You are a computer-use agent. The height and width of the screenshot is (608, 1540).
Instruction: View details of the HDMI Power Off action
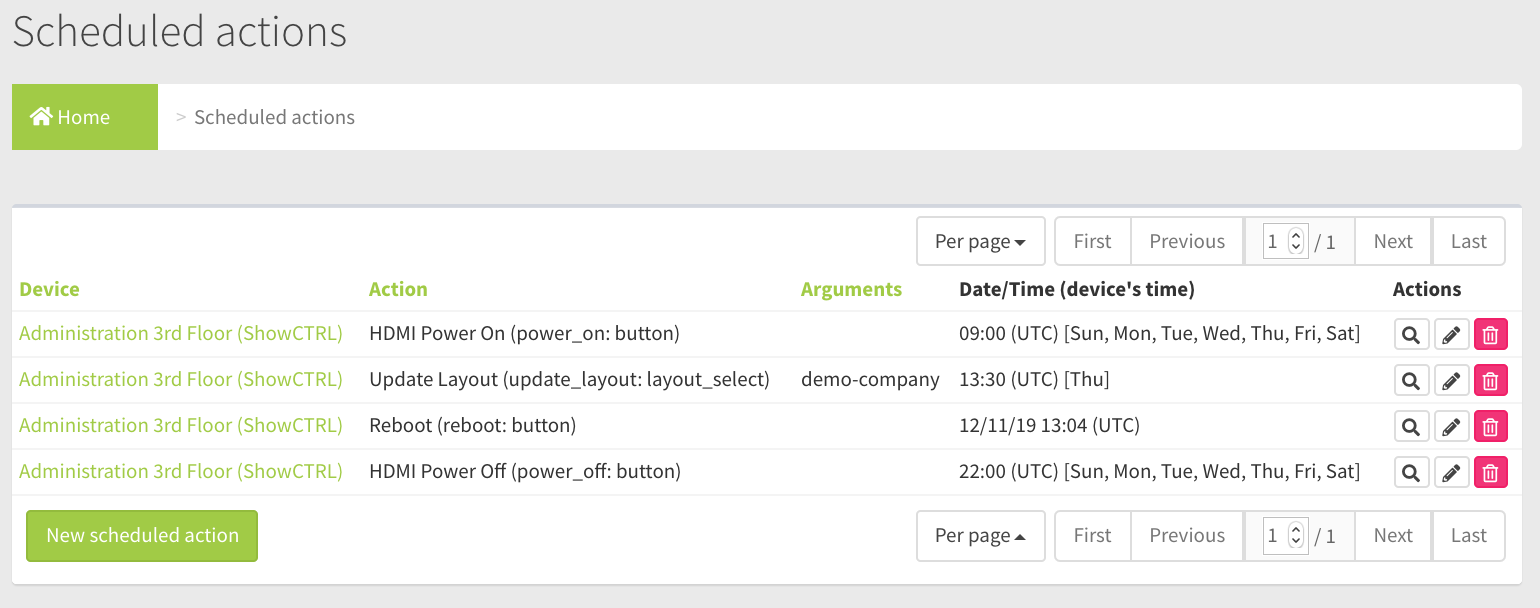pos(1411,473)
